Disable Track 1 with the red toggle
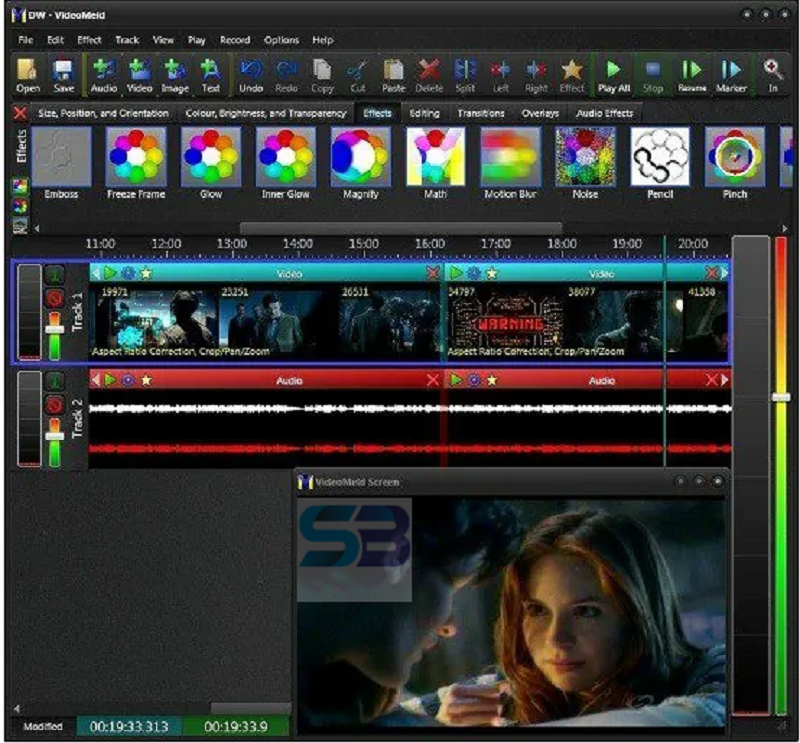Image resolution: width=800 pixels, height=743 pixels. coord(55,297)
